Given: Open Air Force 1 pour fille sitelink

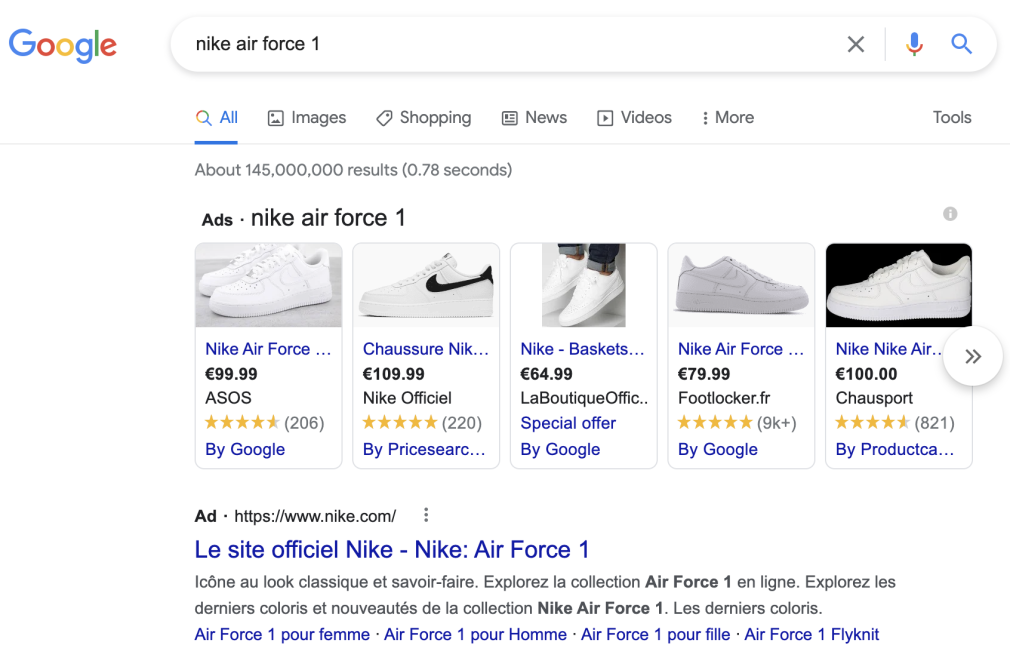Looking at the screenshot, I should [656, 634].
